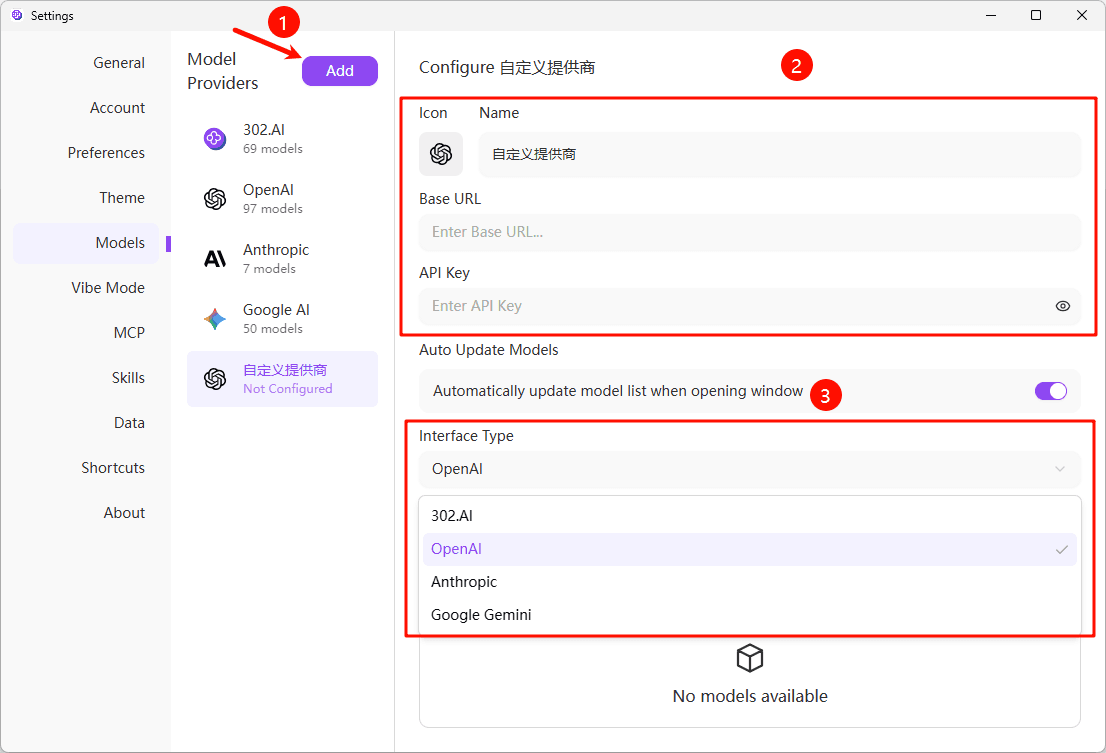Click the Add provider button
Viewport: 1106px width, 753px height.
coord(339,70)
